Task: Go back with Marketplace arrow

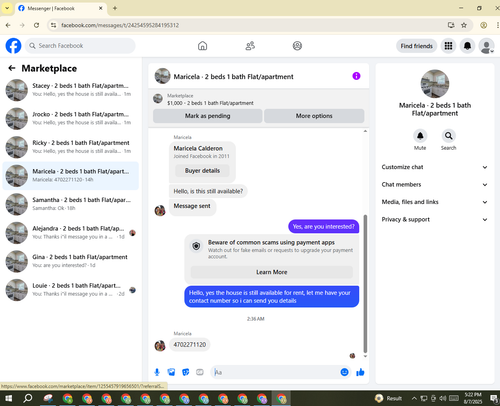Action: pyautogui.click(x=12, y=68)
